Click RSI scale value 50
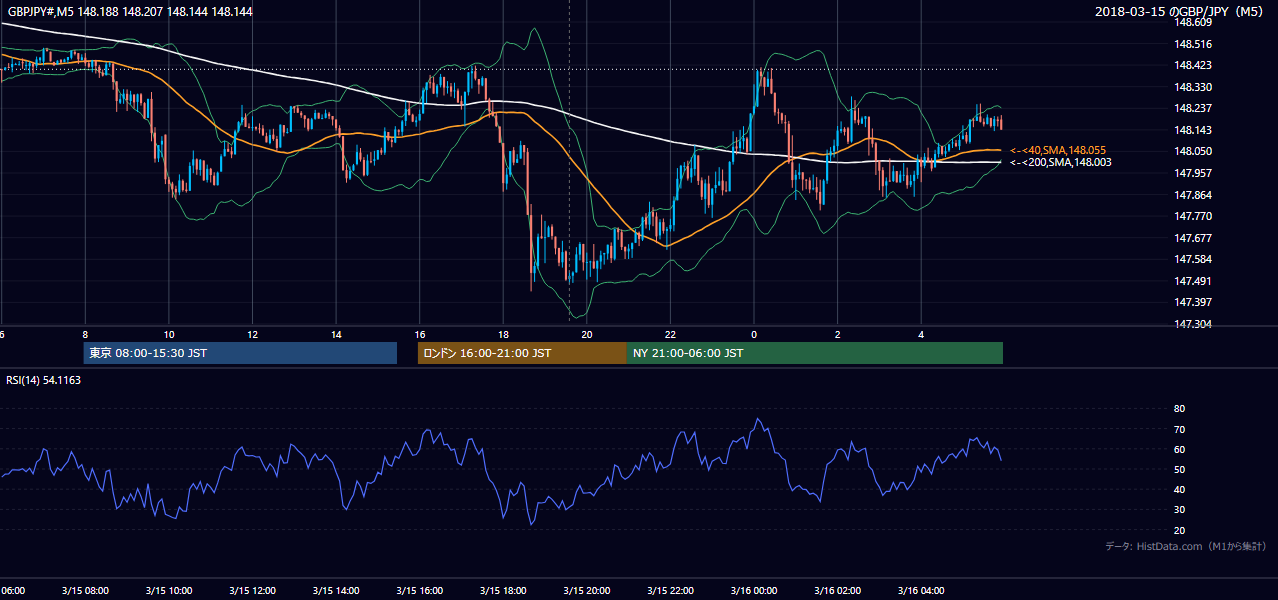The height and width of the screenshot is (600, 1278). coord(1179,470)
